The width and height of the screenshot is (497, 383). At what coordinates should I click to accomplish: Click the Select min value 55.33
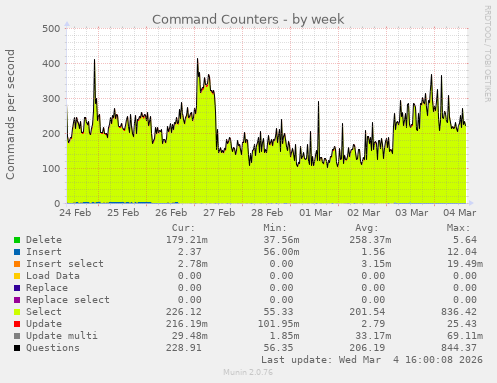pyautogui.click(x=278, y=312)
